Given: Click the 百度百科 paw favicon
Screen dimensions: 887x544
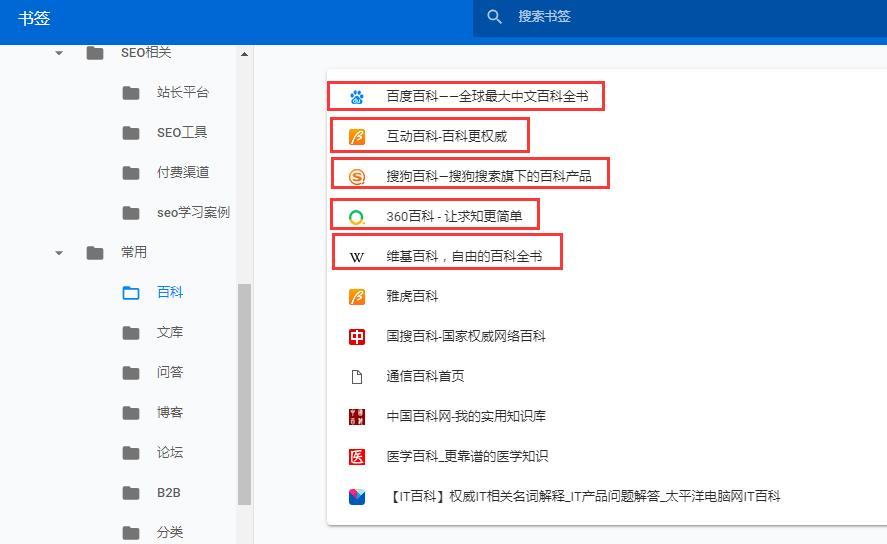Looking at the screenshot, I should tap(357, 97).
